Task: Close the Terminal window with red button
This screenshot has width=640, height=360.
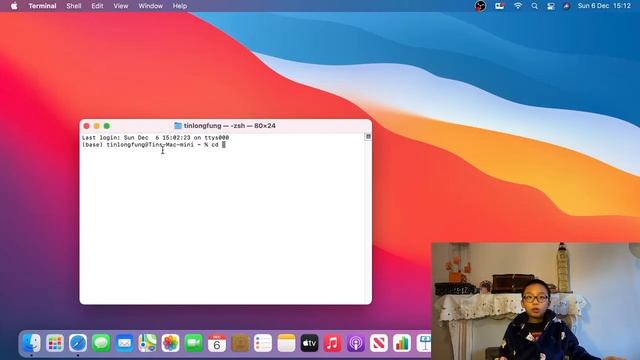Action: point(86,126)
